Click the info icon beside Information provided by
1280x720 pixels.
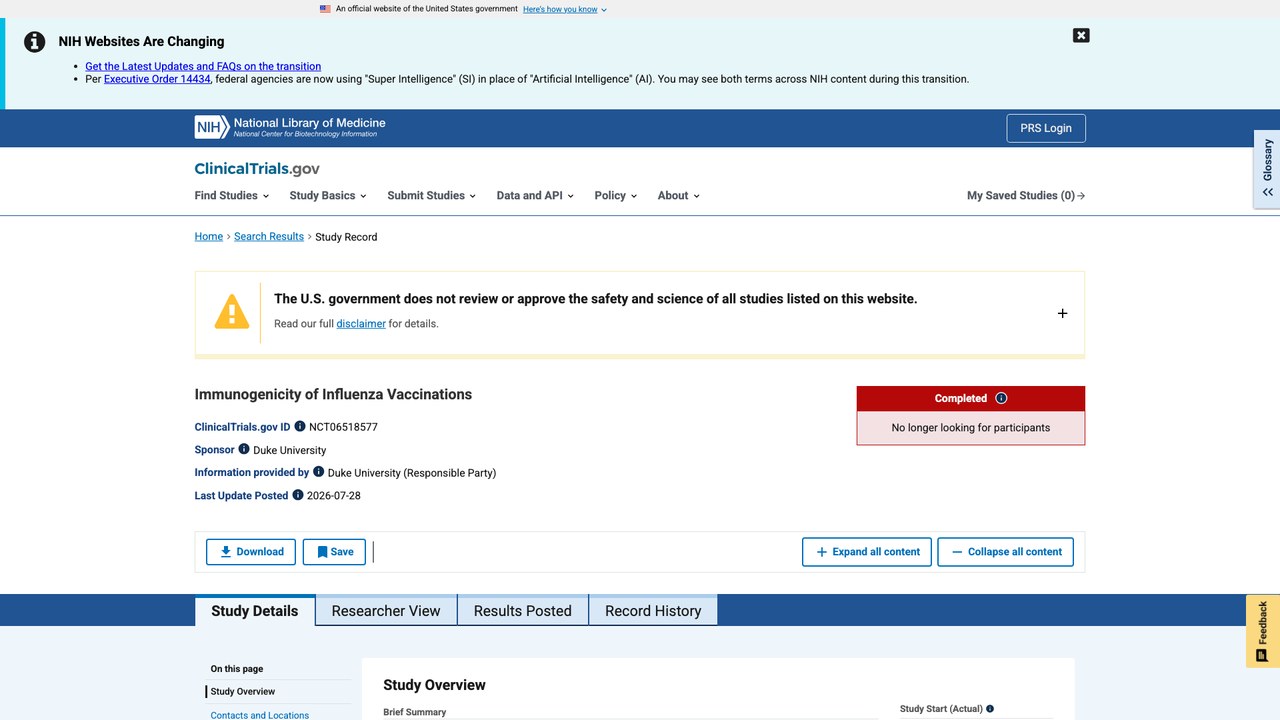point(319,472)
